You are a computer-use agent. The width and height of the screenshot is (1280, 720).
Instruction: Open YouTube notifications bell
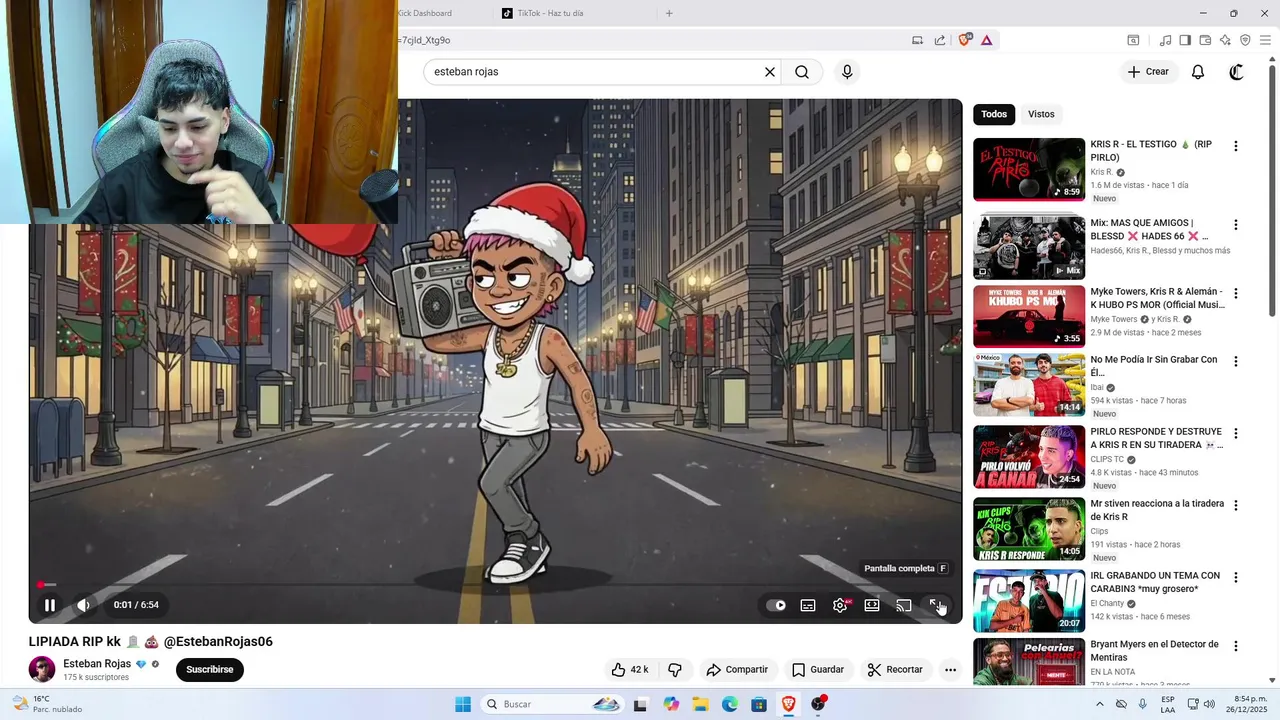[1198, 72]
